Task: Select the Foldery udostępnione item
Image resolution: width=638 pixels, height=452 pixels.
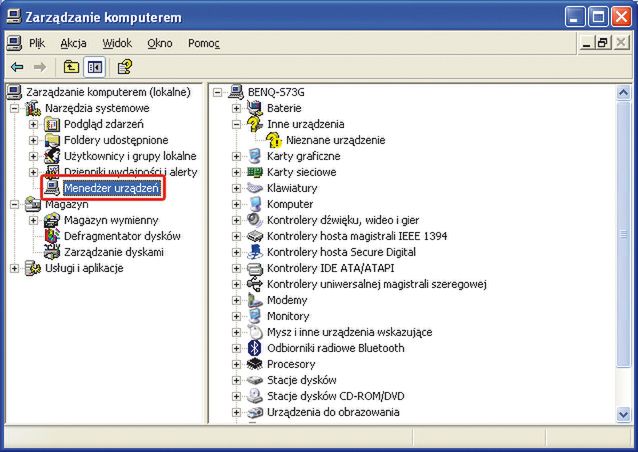Action: 116,140
